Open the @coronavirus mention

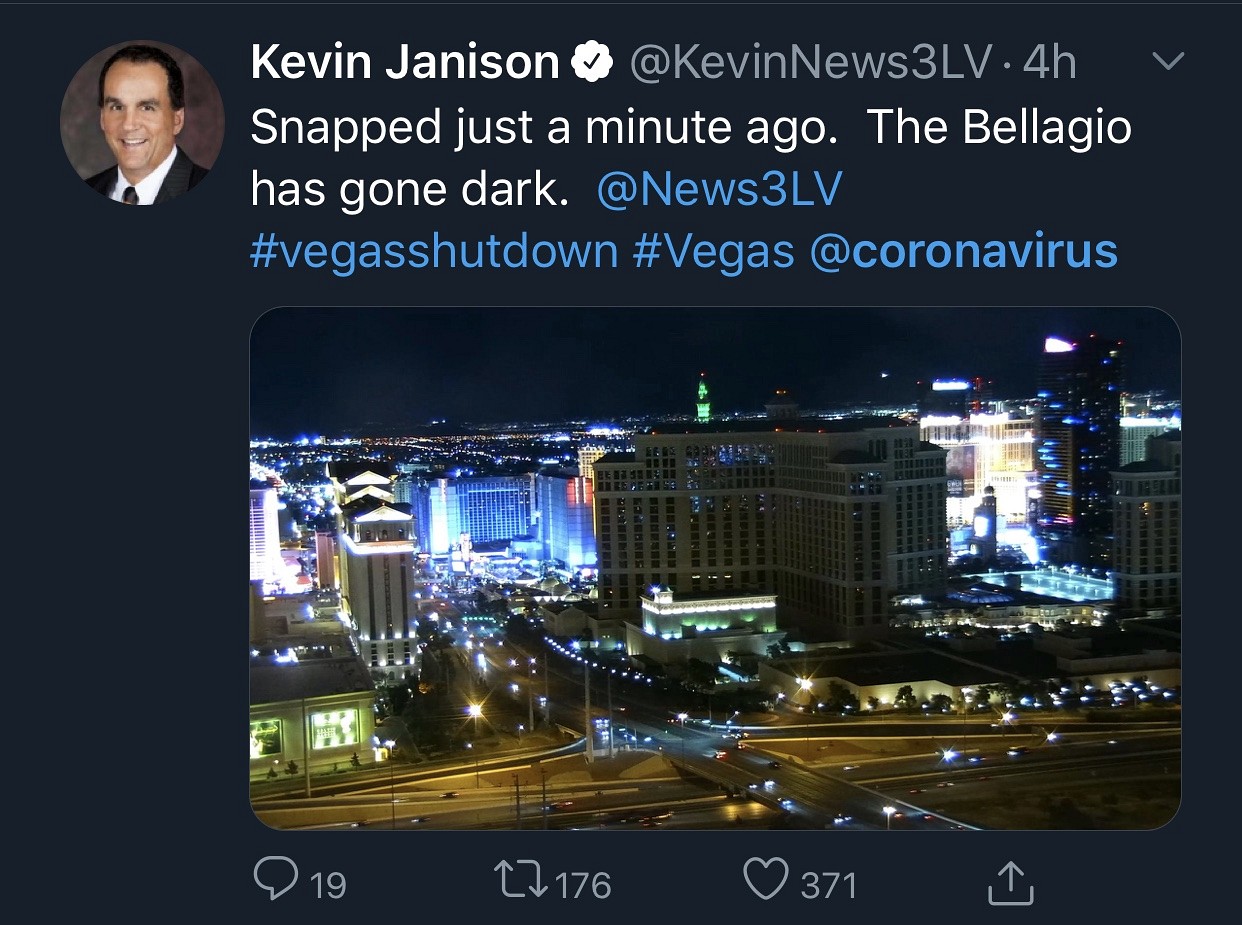pos(963,251)
